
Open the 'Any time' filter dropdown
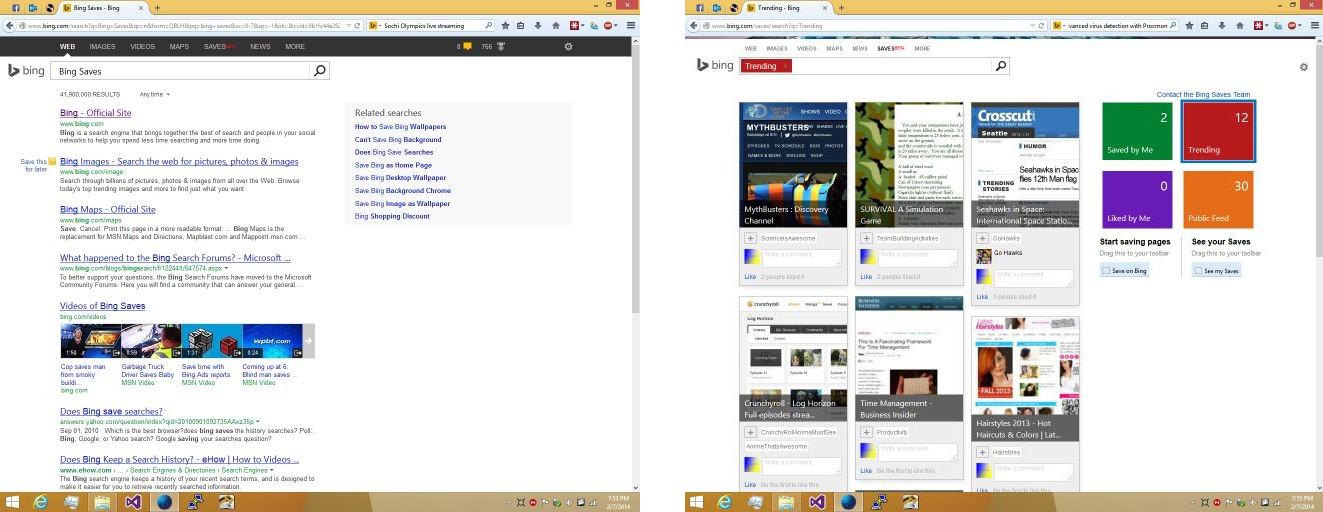tap(154, 94)
